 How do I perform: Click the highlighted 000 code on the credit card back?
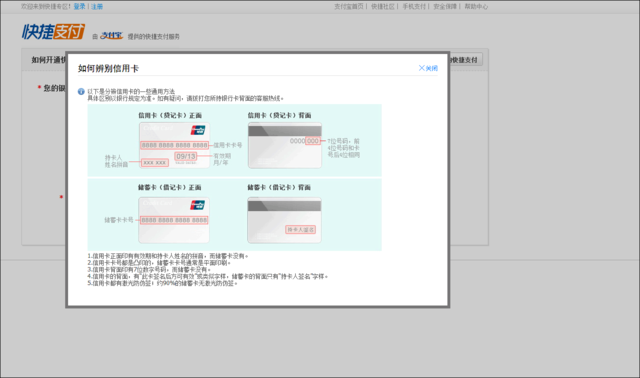(x=313, y=141)
